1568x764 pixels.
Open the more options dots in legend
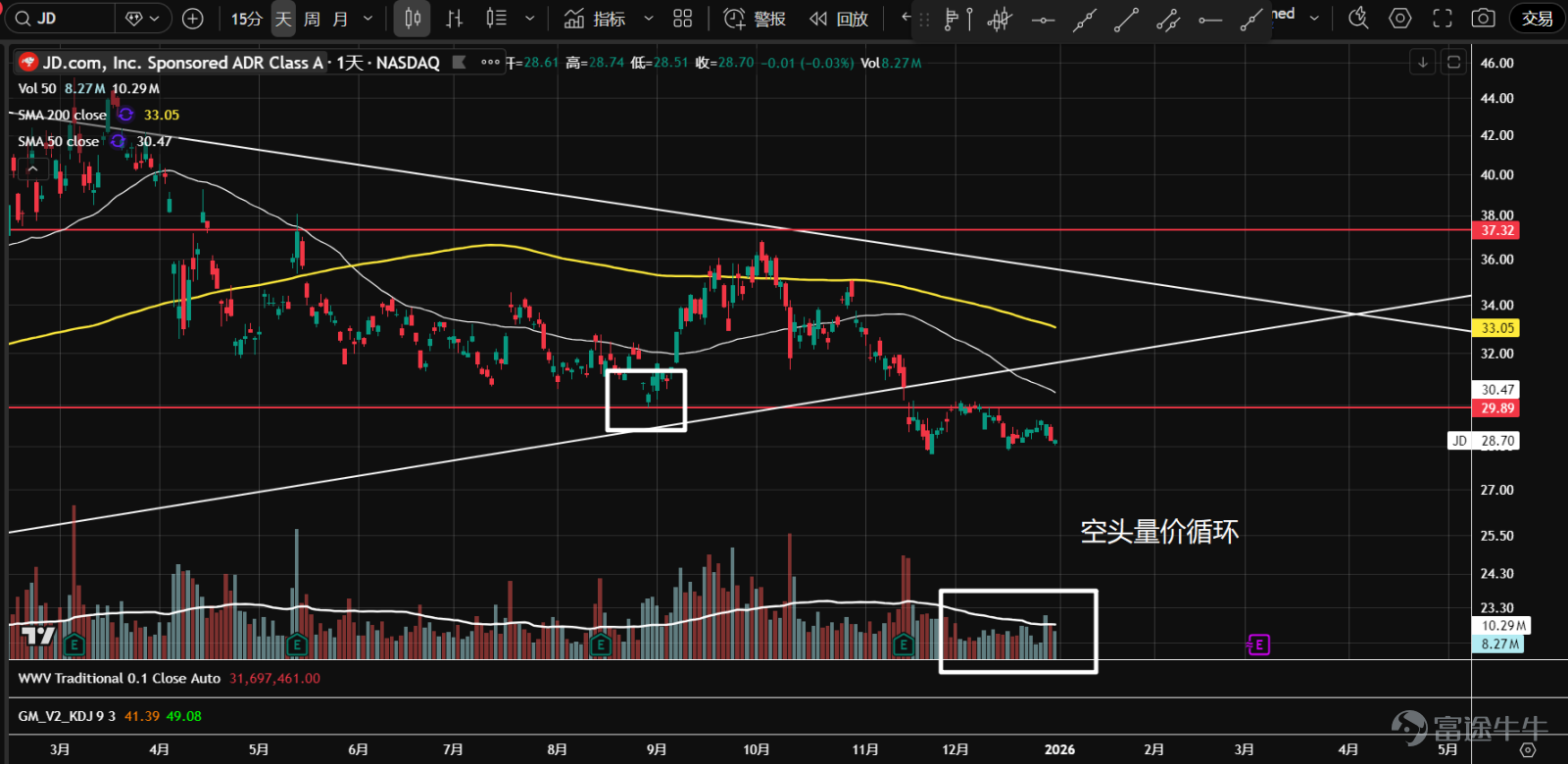(x=490, y=63)
